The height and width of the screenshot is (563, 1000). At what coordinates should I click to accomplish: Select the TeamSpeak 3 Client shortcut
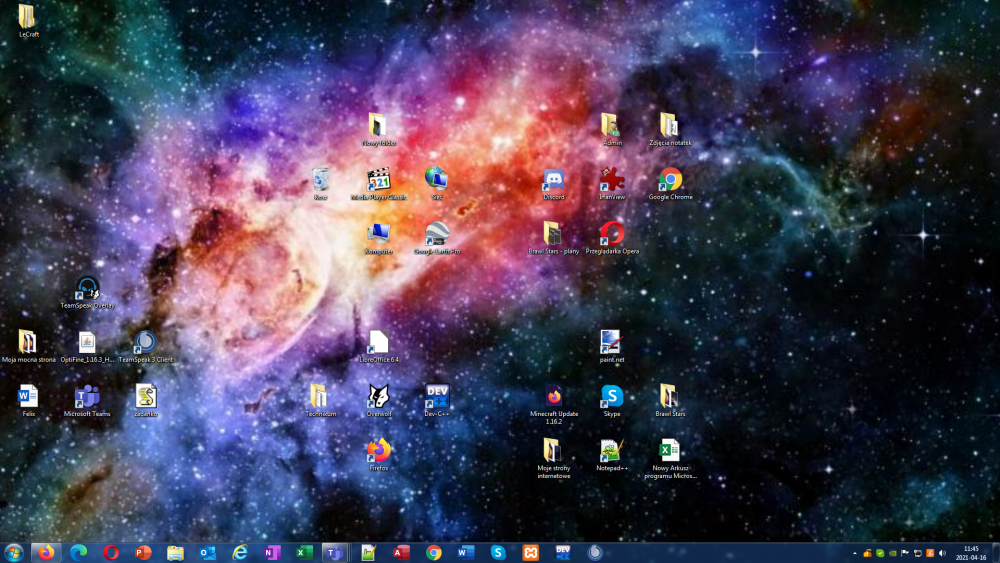pos(145,343)
